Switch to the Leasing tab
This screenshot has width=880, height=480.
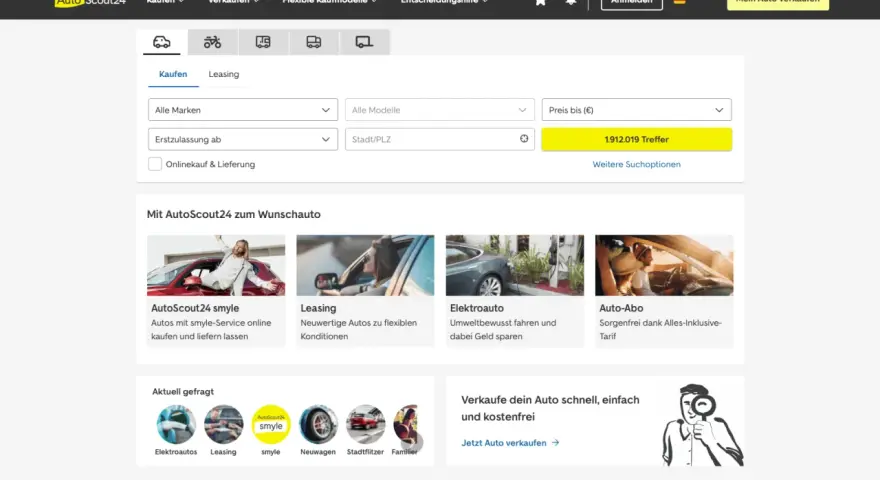223,74
